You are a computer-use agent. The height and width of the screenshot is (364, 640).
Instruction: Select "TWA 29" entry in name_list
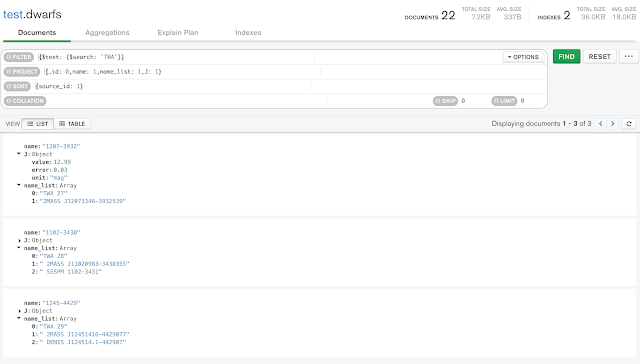[53, 326]
